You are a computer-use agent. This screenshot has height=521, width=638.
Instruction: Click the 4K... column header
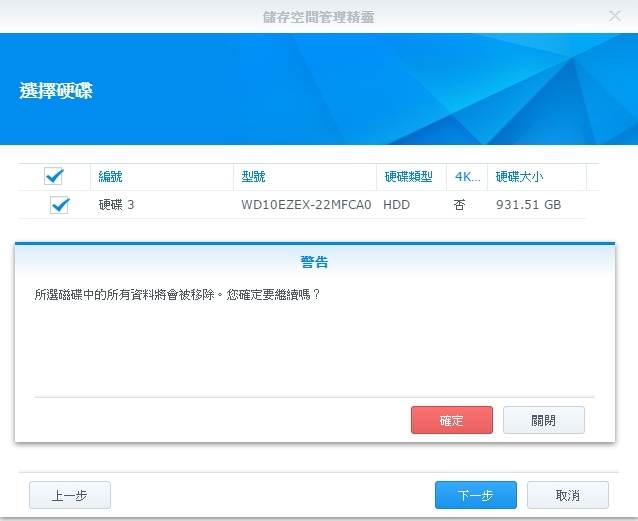467,177
